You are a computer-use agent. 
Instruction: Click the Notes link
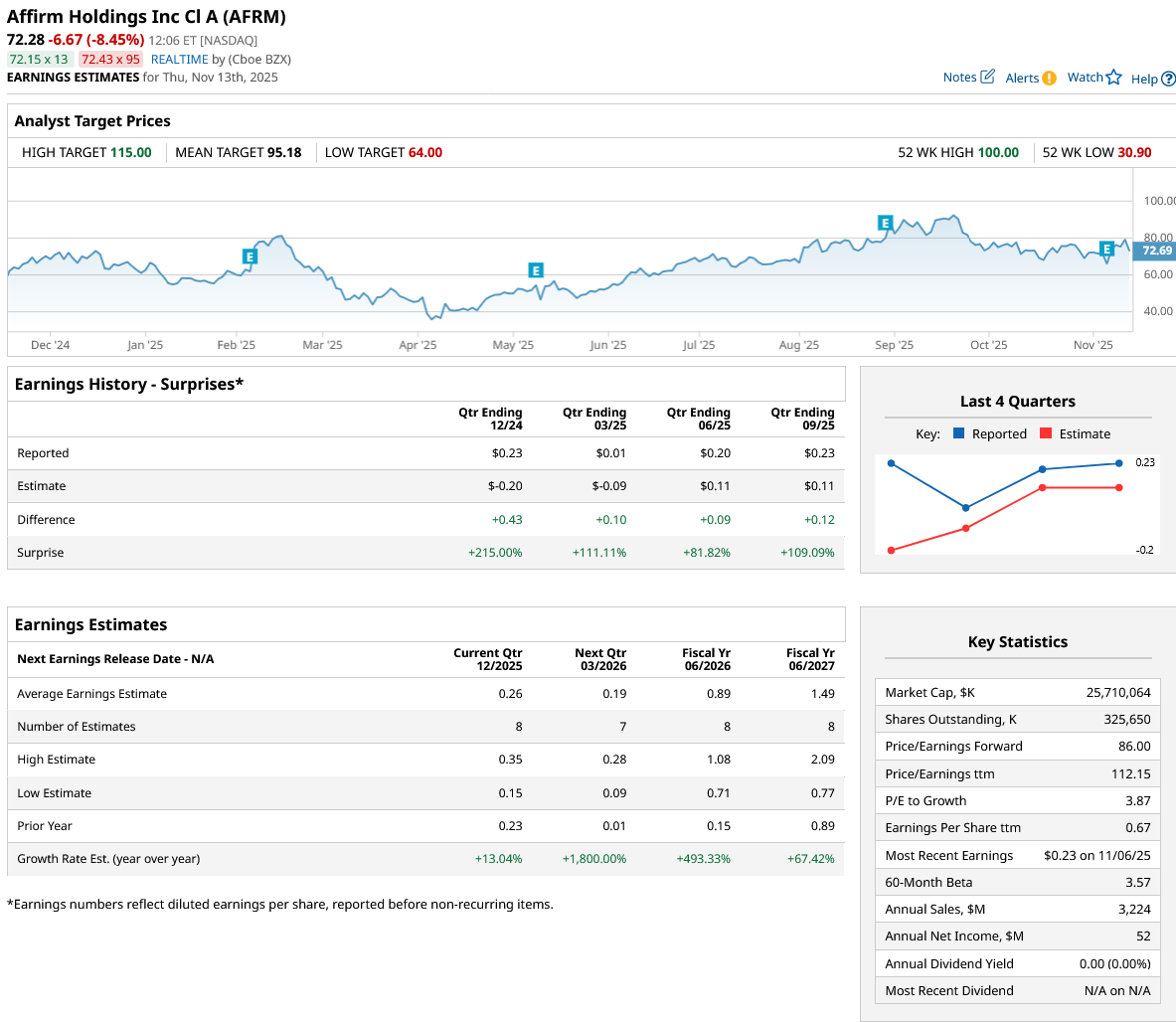[x=959, y=78]
